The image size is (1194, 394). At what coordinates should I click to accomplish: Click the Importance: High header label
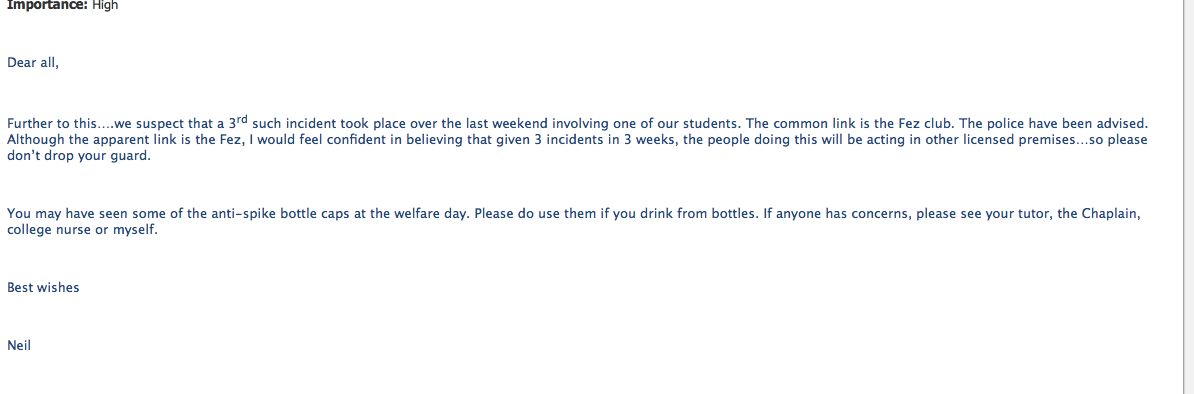pyautogui.click(x=62, y=5)
